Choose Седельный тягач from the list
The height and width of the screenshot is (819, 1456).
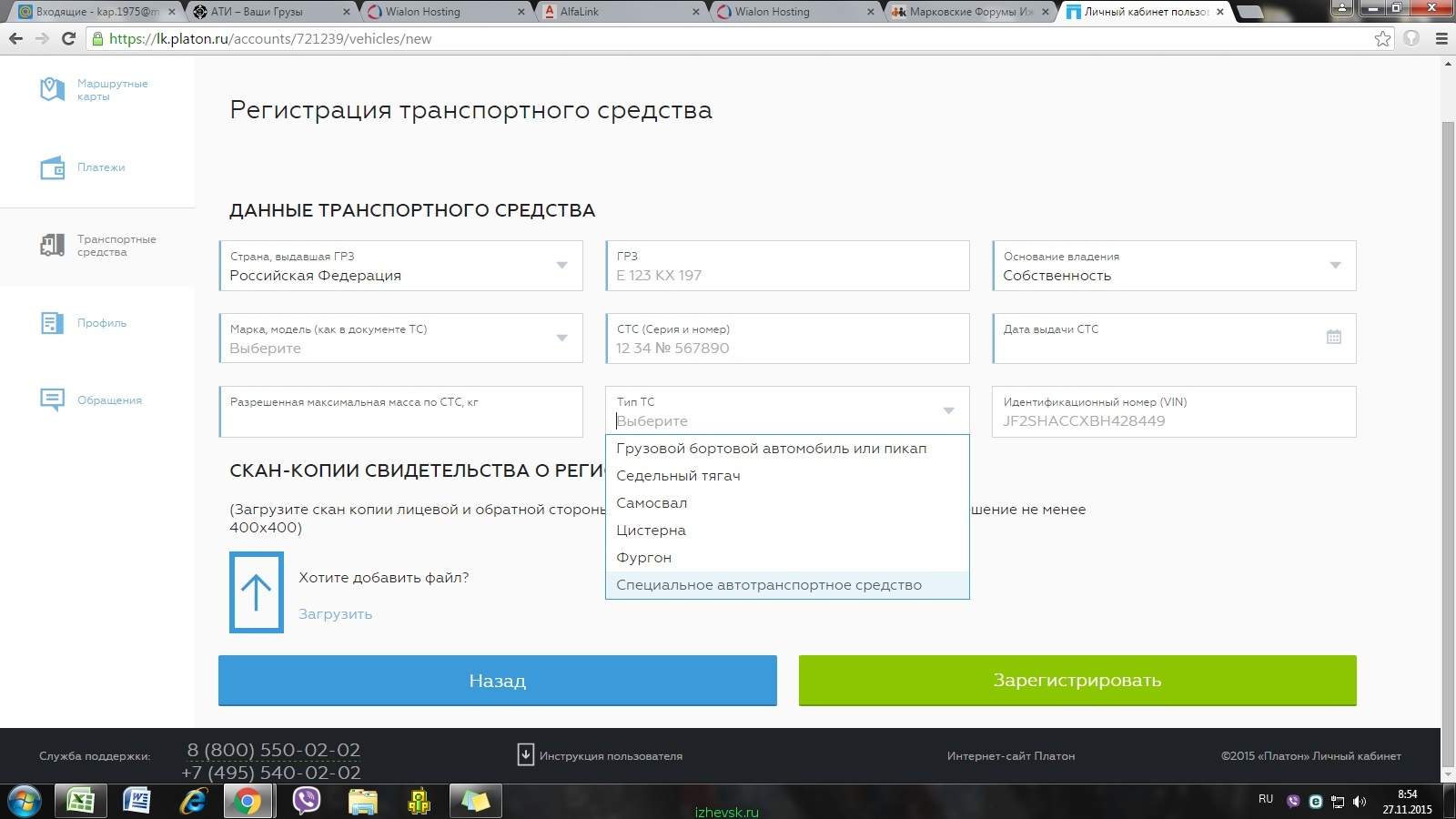click(x=678, y=476)
